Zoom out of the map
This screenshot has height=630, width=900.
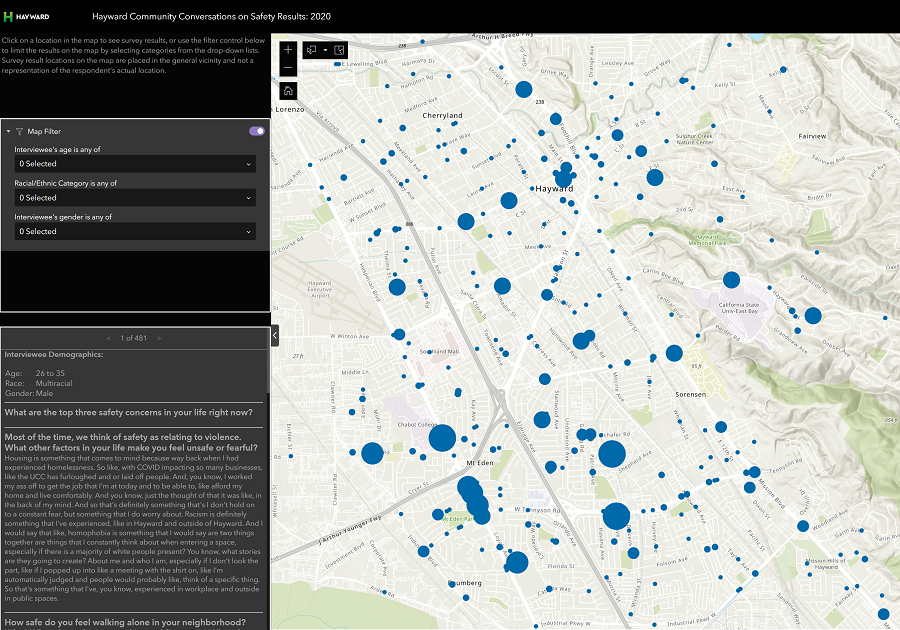click(288, 68)
